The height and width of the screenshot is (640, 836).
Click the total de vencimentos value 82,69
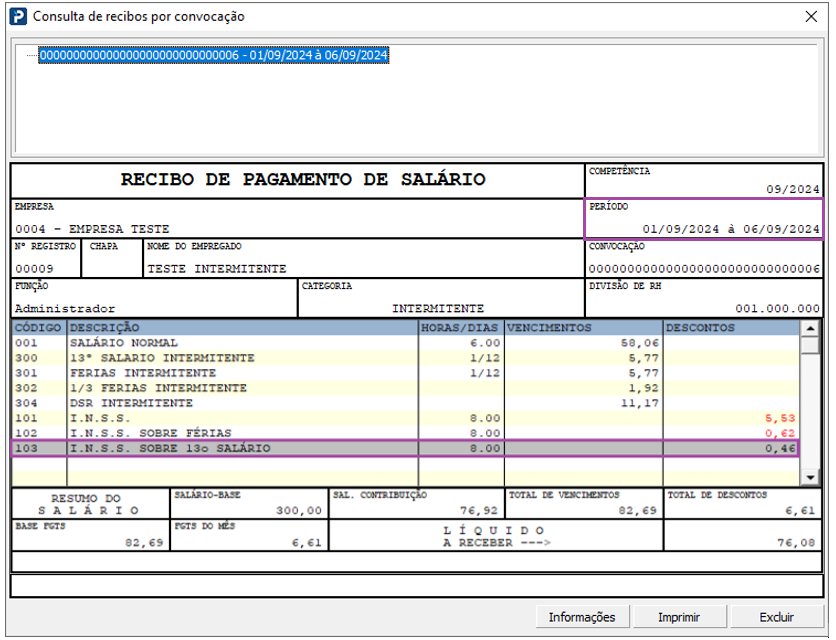point(638,511)
